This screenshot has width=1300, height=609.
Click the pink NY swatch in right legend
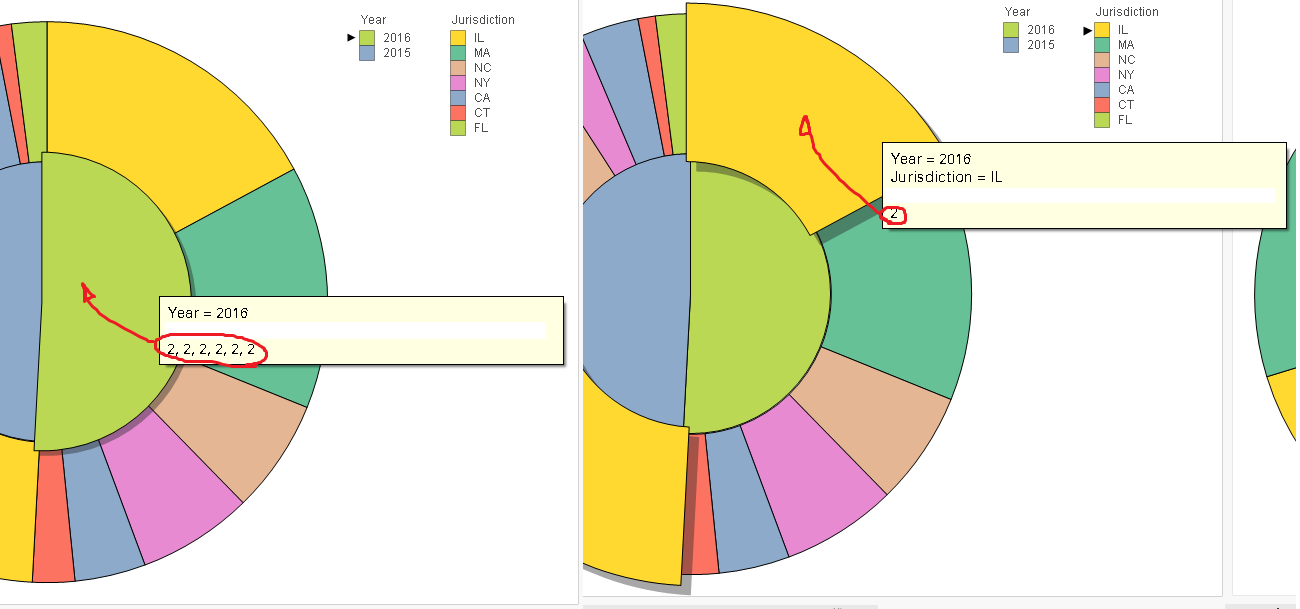1102,74
